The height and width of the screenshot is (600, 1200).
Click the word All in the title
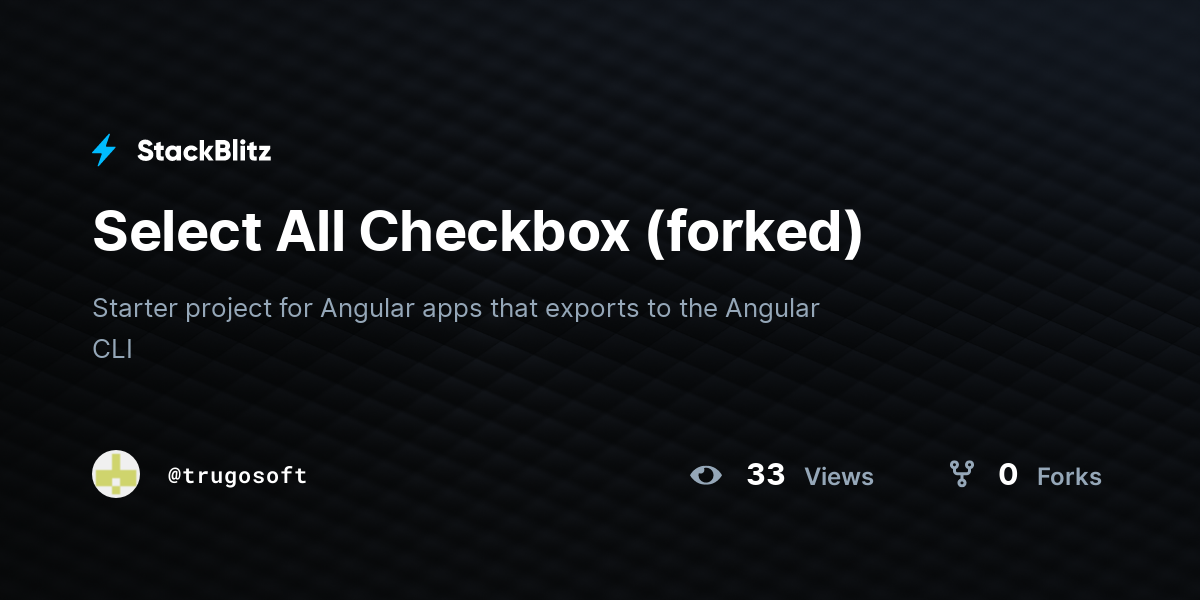pyautogui.click(x=310, y=232)
